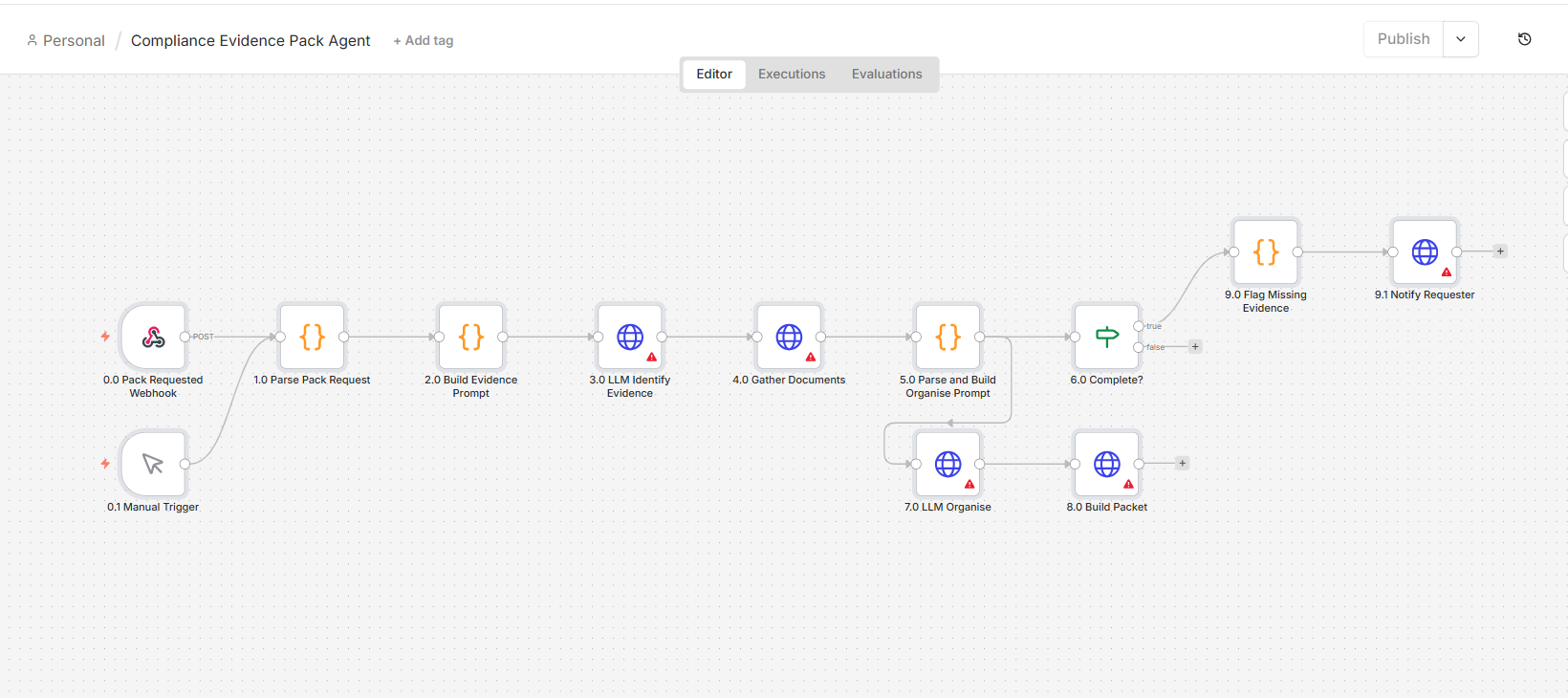Open workflow history clock icon
The image size is (1568, 698).
coord(1525,39)
